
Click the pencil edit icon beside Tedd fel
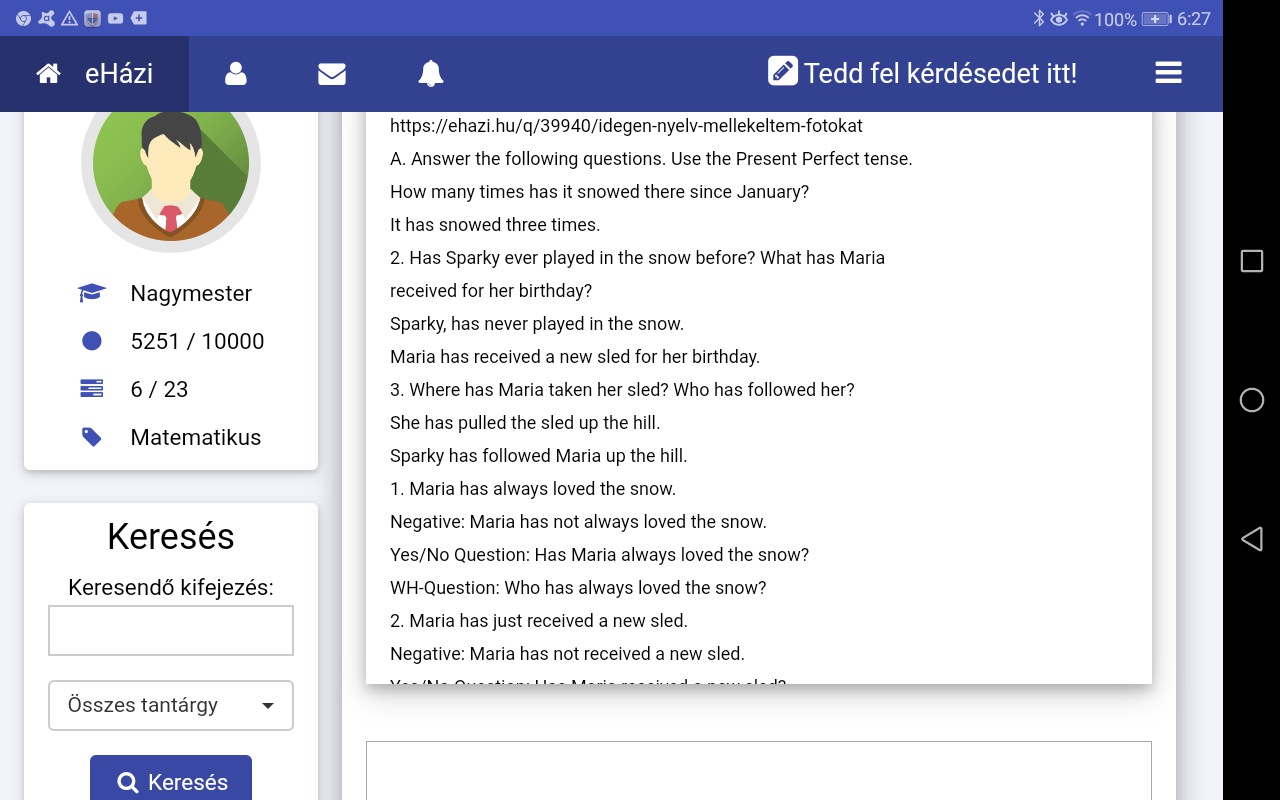(782, 72)
